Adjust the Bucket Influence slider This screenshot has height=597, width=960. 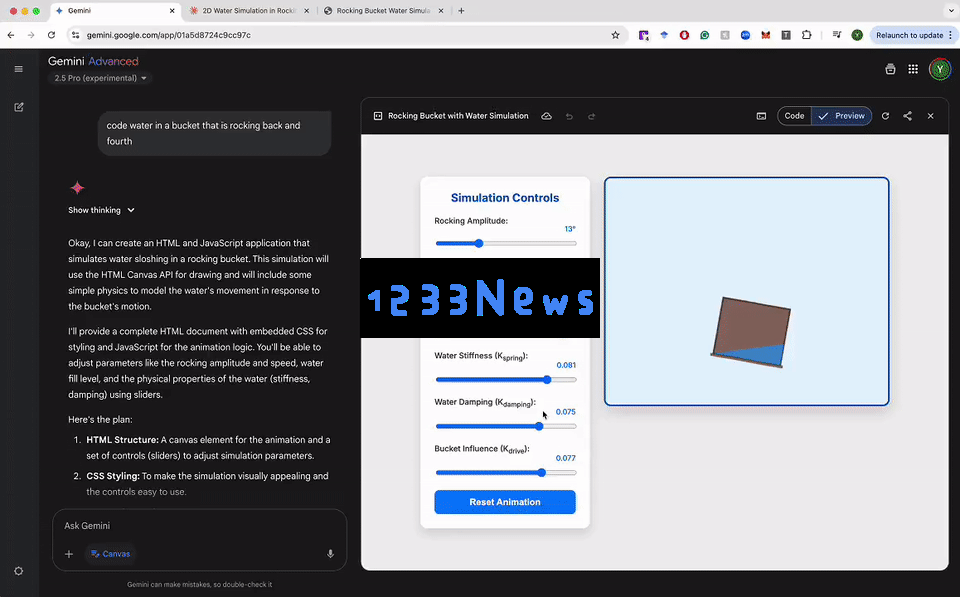click(506, 473)
